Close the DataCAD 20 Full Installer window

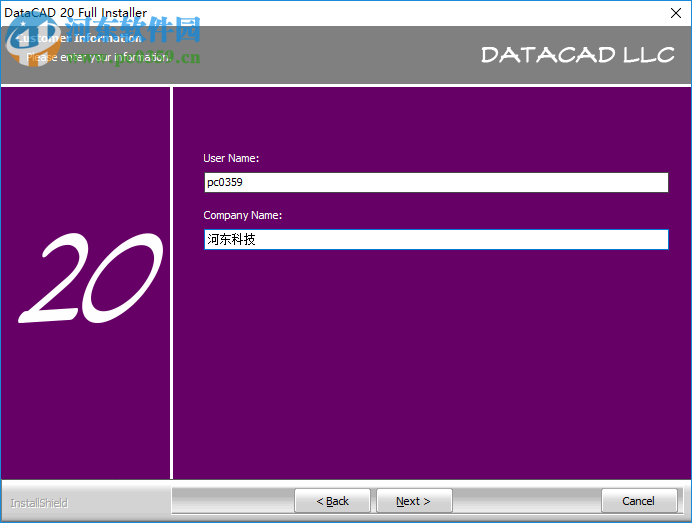676,13
